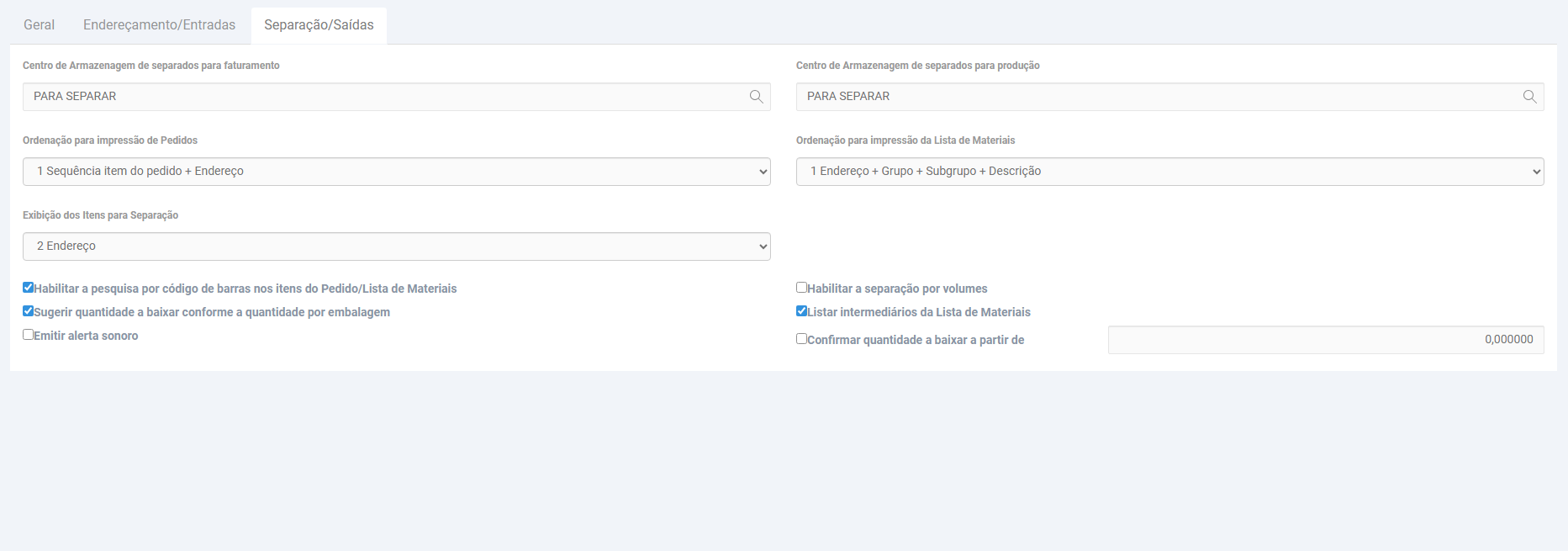This screenshot has width=1568, height=551.
Task: Uncheck Listar intermediários da Lista de Materiais
Action: point(802,311)
